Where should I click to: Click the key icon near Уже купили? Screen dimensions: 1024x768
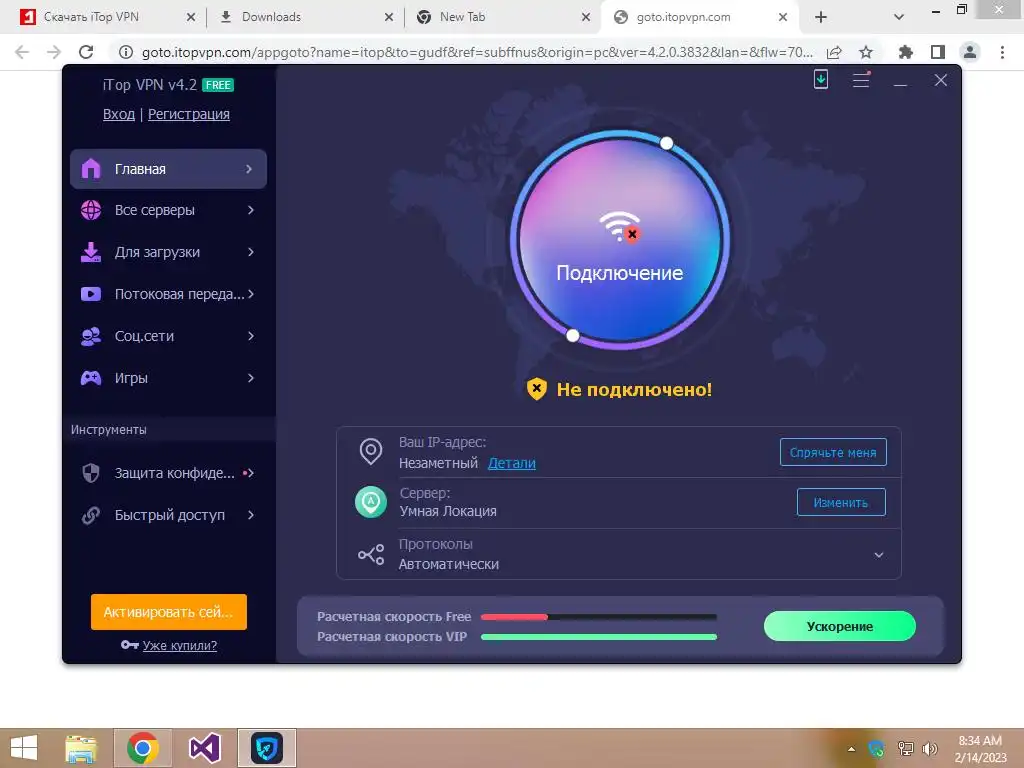pos(129,645)
